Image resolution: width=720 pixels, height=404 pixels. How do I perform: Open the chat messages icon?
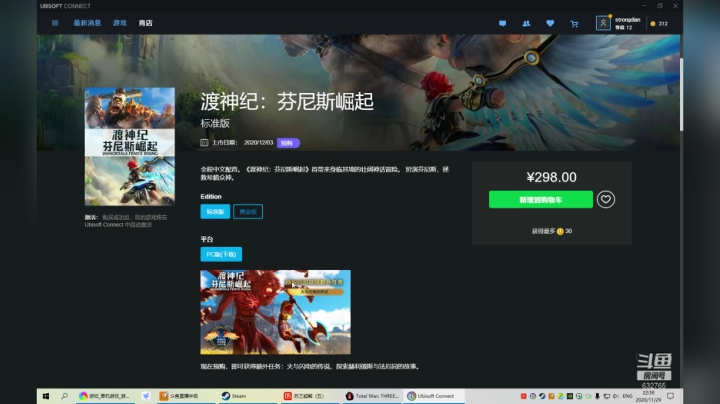502,23
